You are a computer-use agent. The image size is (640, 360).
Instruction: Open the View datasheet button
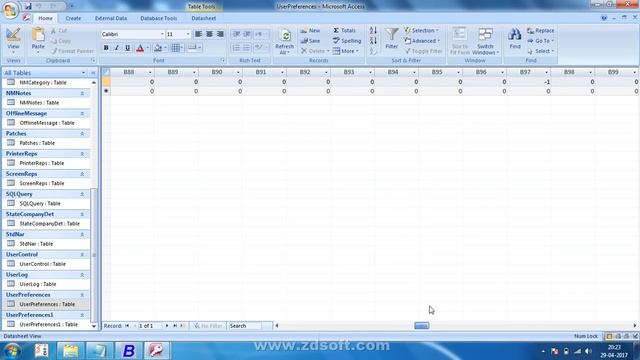13,40
